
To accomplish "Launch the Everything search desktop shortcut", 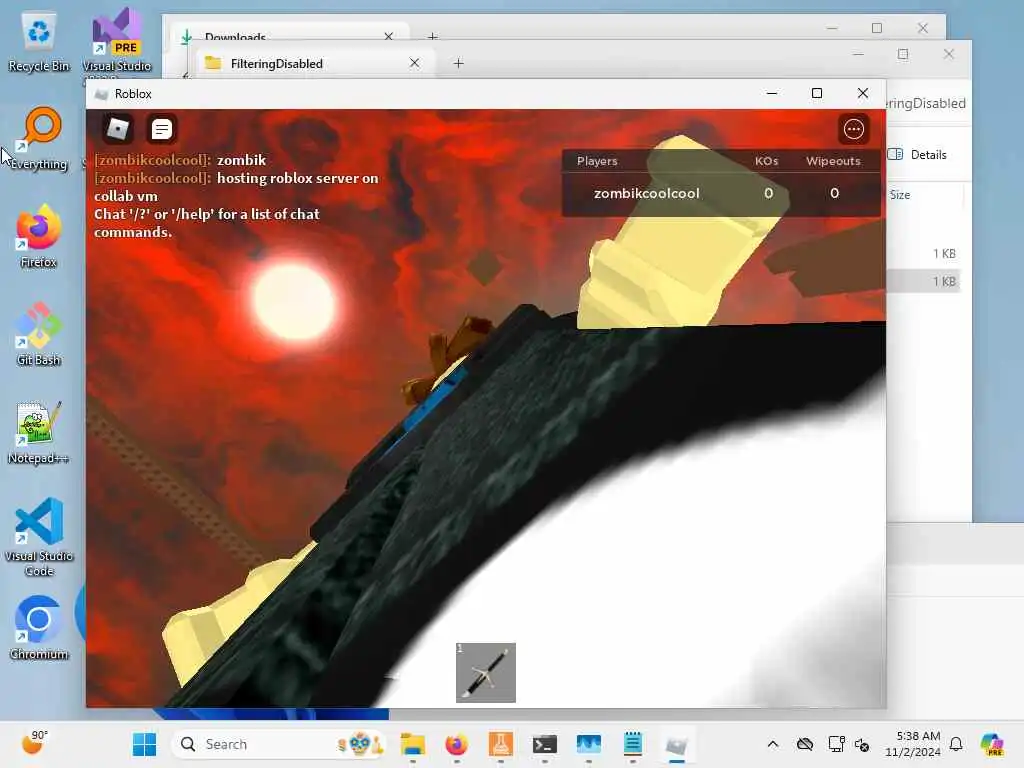I will (x=39, y=139).
